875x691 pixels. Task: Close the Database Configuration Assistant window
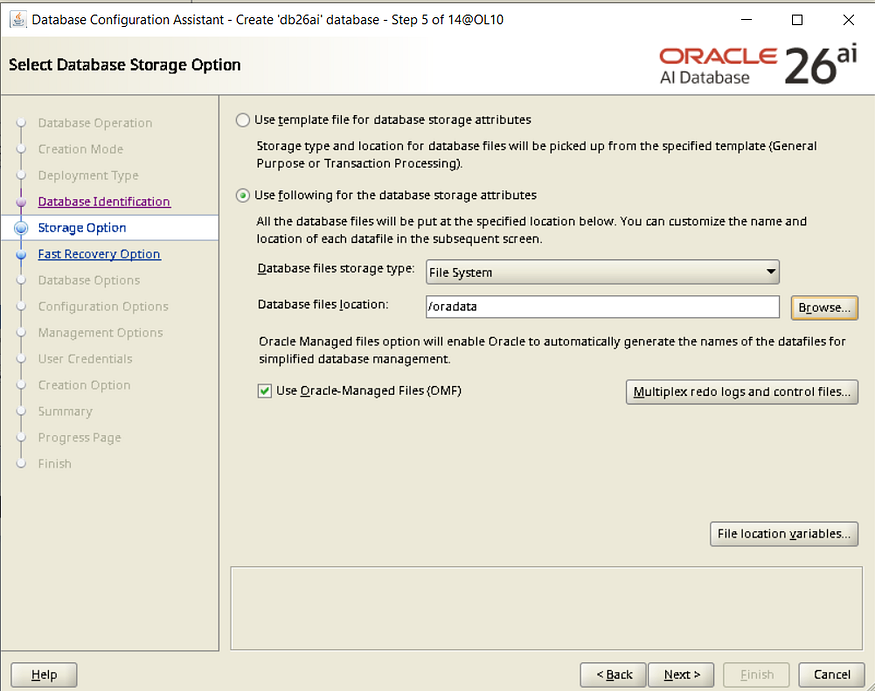point(849,20)
